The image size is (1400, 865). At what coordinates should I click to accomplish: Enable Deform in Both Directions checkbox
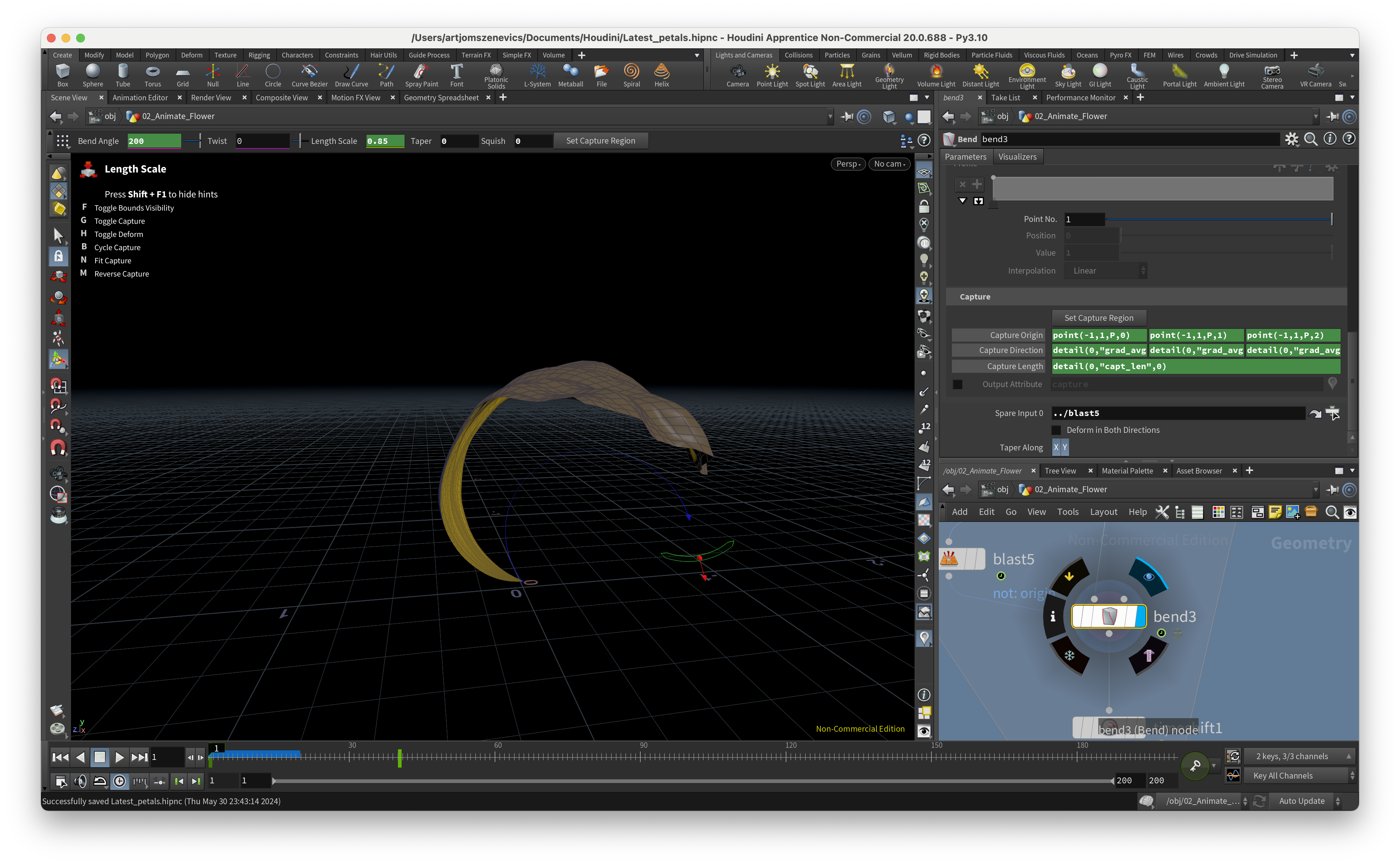1056,430
